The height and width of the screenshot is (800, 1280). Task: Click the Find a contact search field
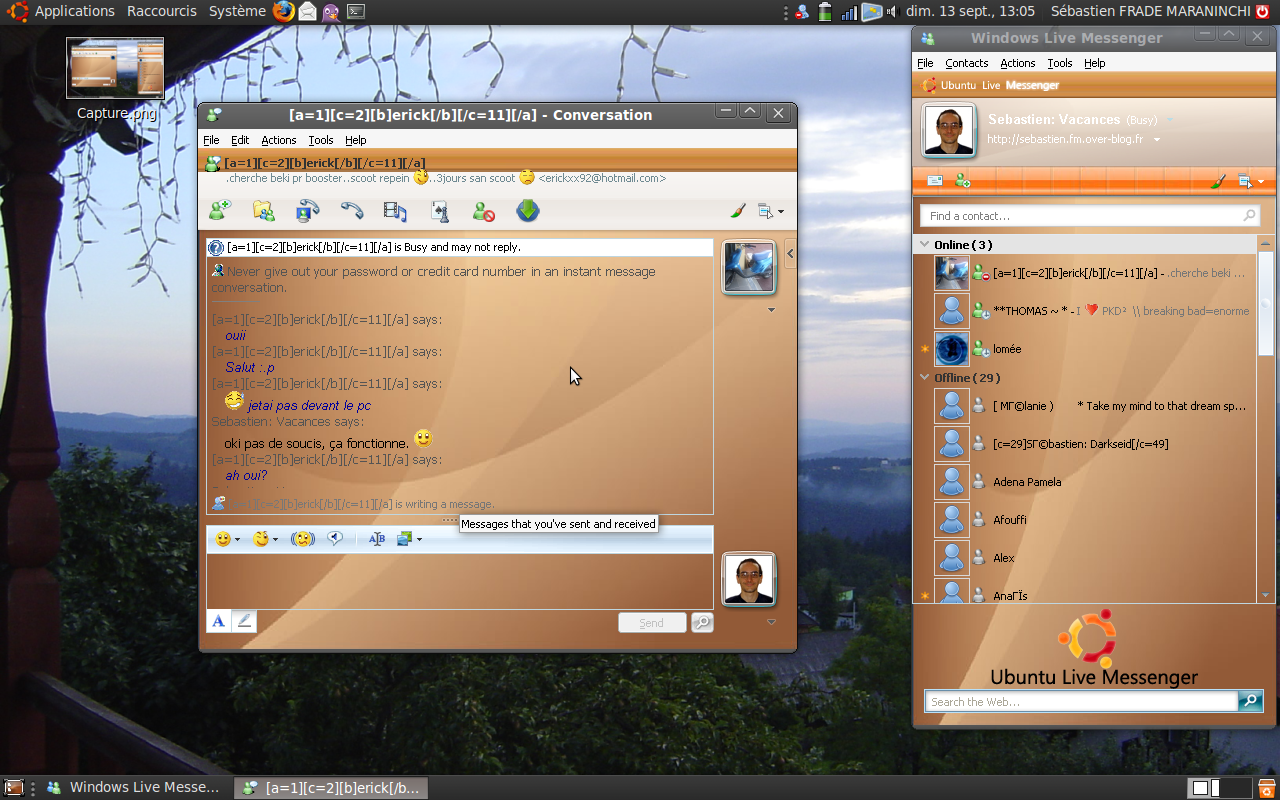pyautogui.click(x=1089, y=216)
